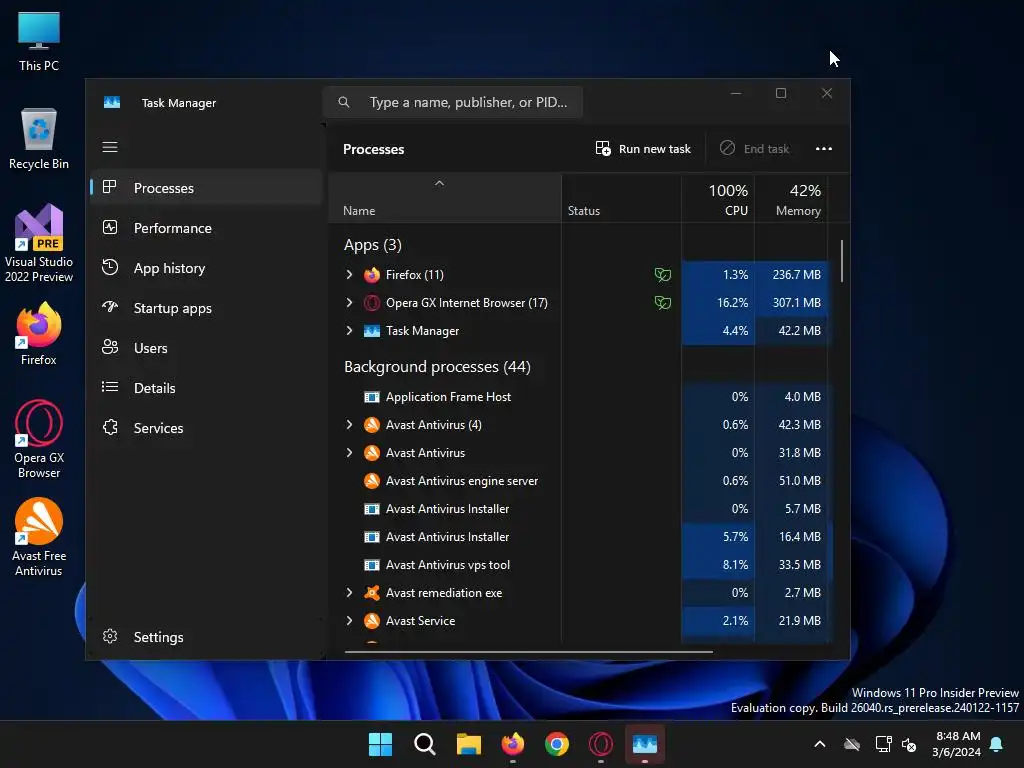Collapse column header using the up chevron

point(440,184)
